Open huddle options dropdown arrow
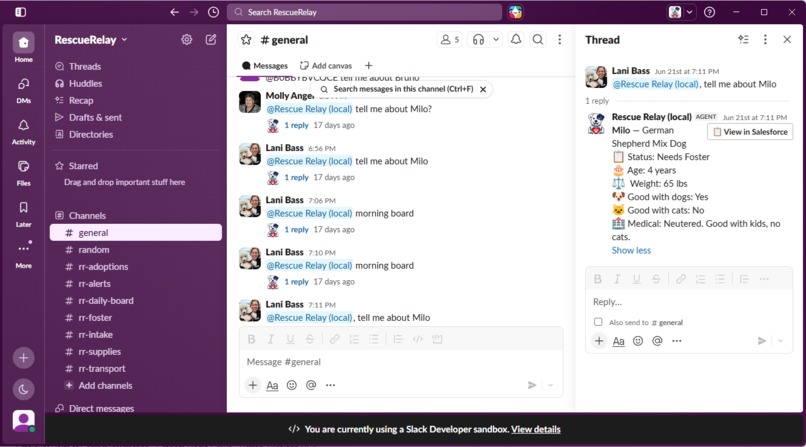Viewport: 806px width, 447px height. pos(496,40)
